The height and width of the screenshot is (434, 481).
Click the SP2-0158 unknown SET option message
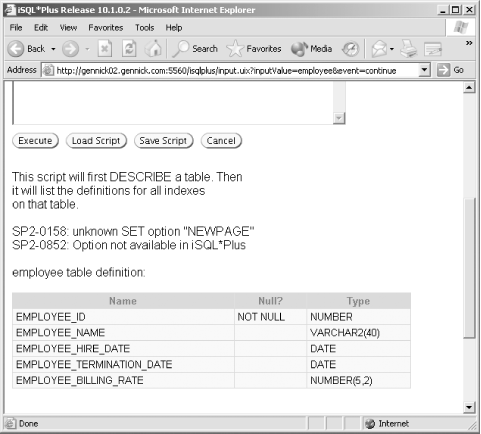point(133,231)
